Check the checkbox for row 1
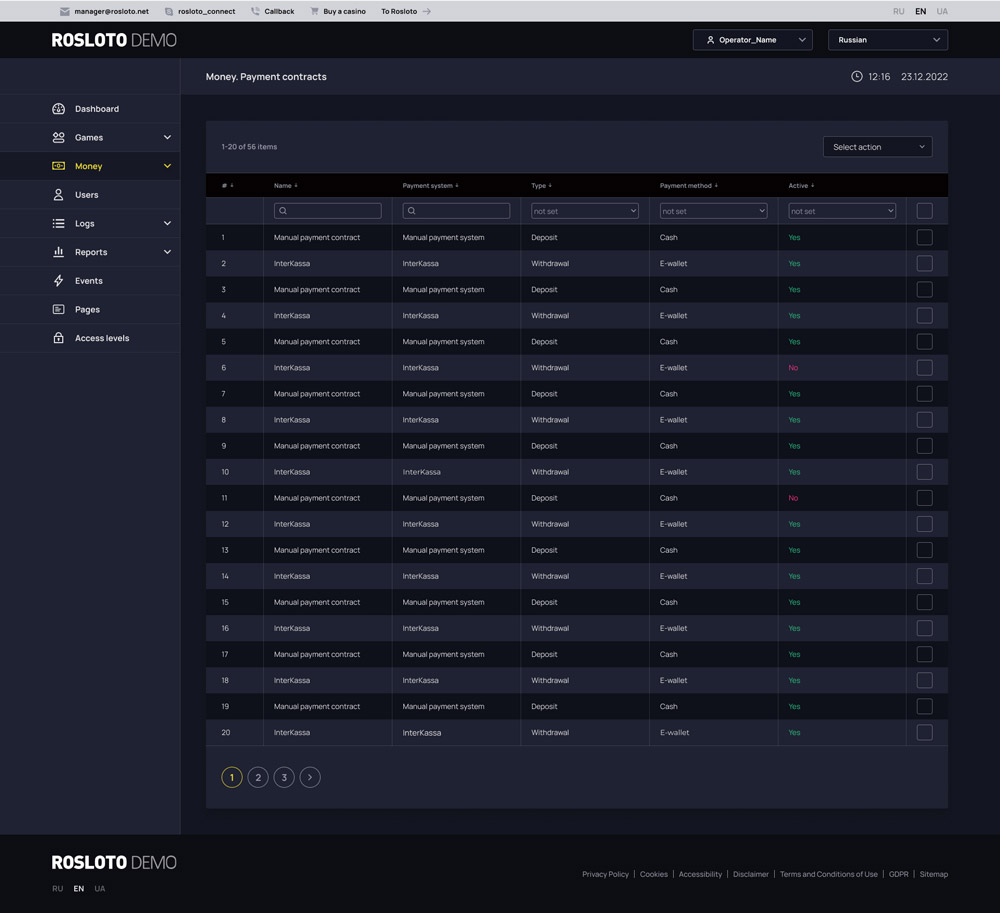The width and height of the screenshot is (1000, 913). 924,238
